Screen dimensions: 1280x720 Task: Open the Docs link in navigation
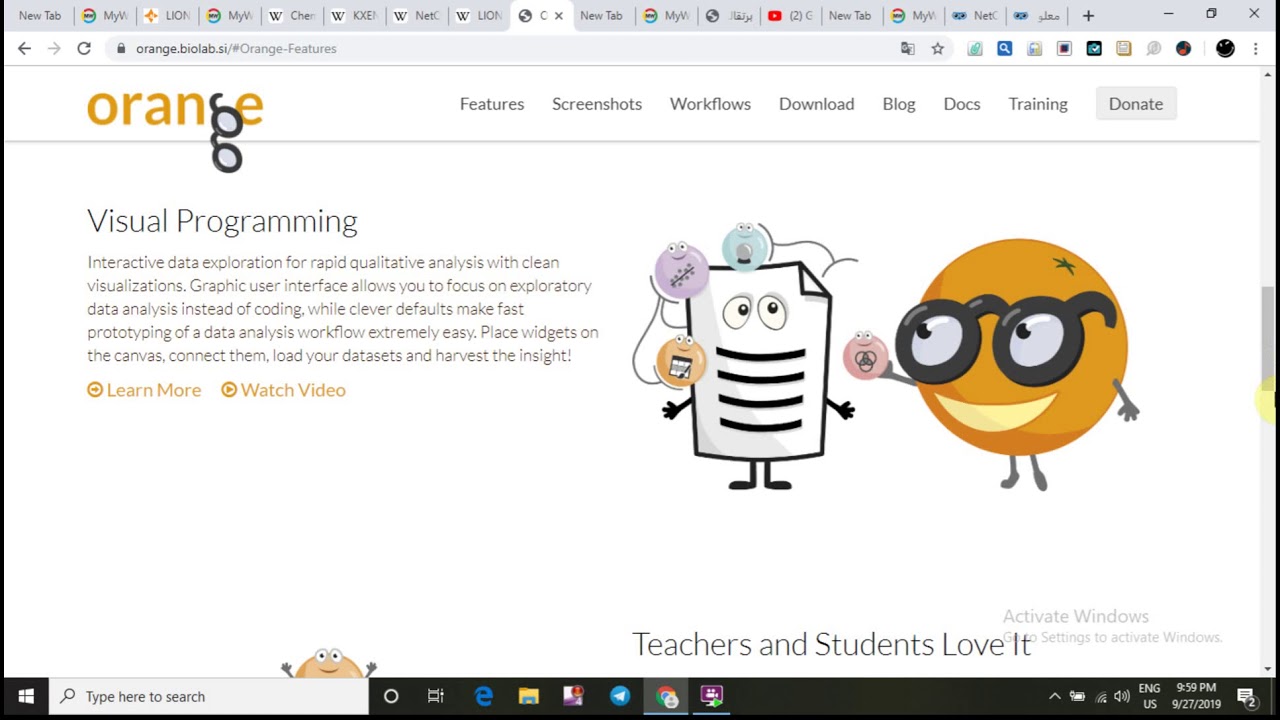tap(962, 104)
